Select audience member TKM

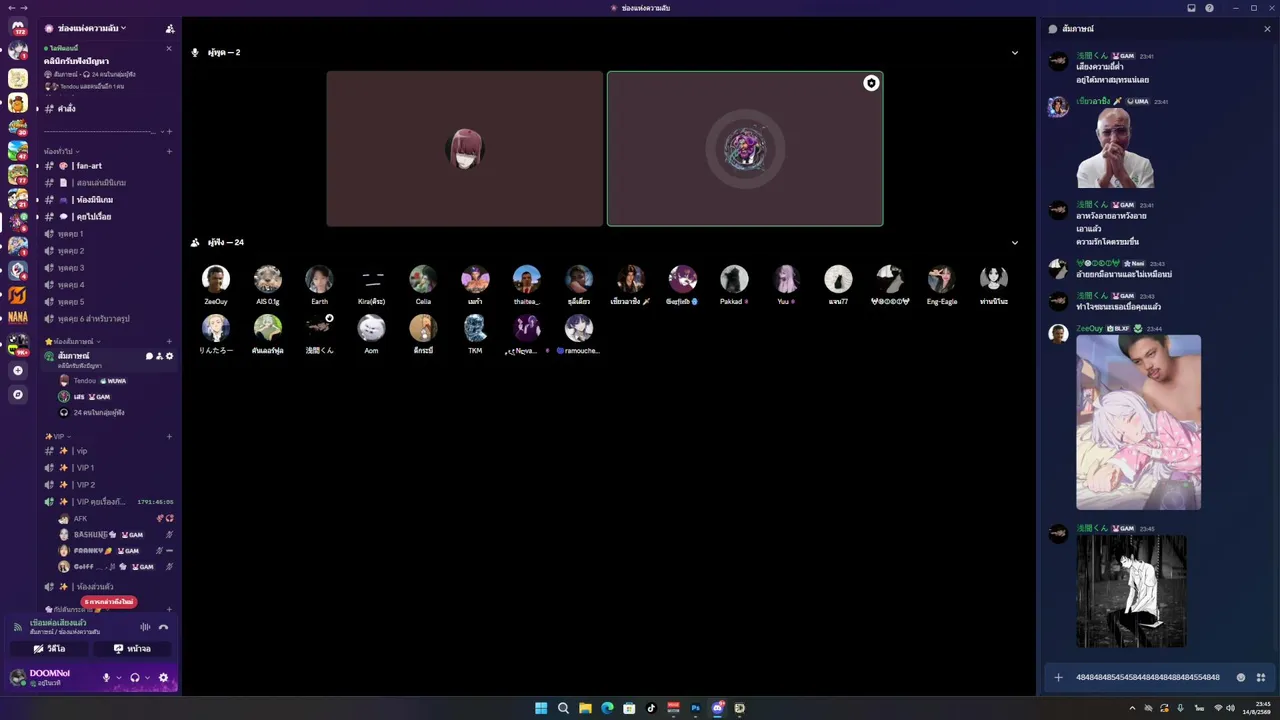tap(475, 334)
